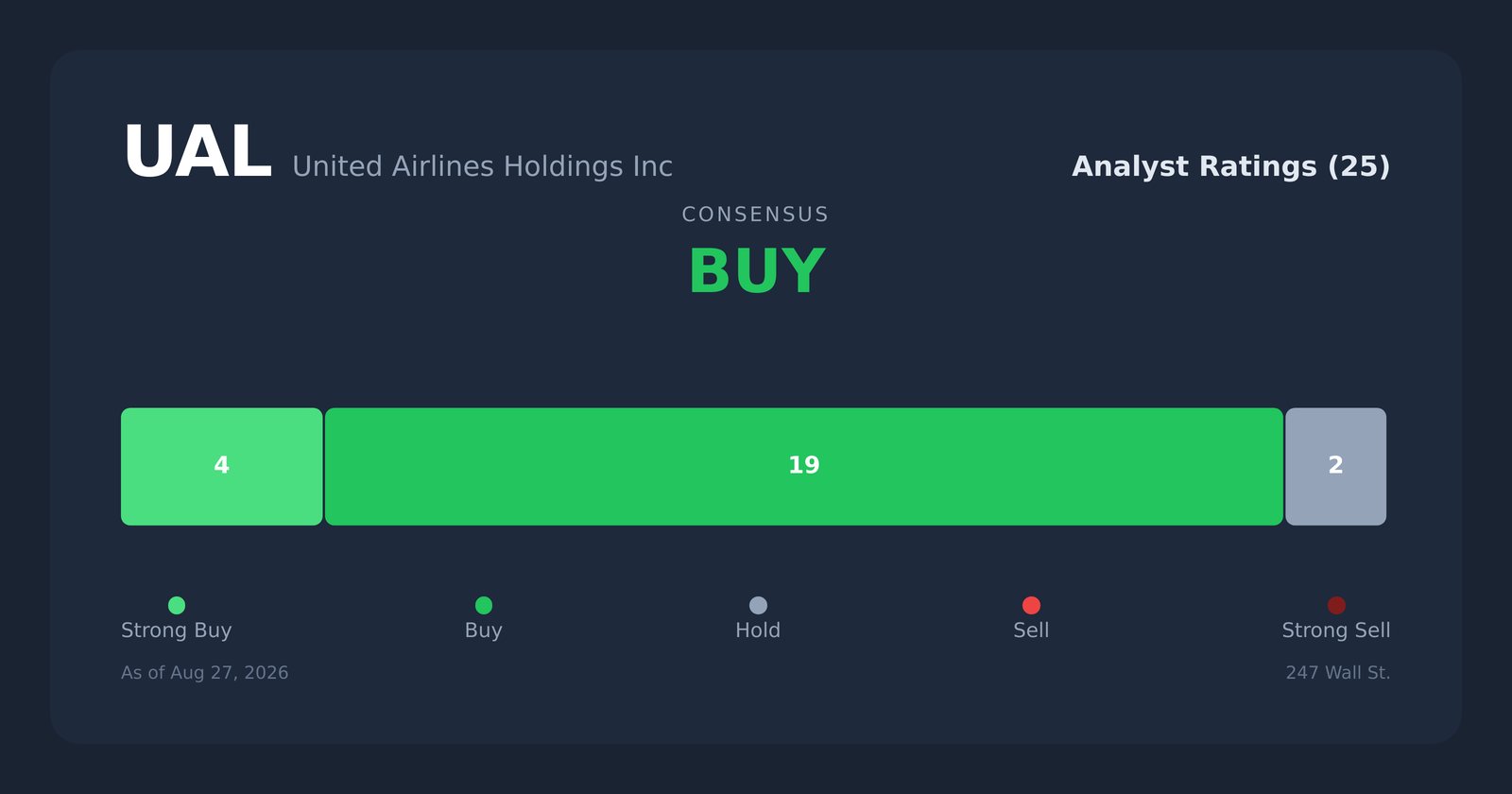The height and width of the screenshot is (794, 1512).
Task: Click United Airlines Holdings Inc name
Action: coord(482,166)
